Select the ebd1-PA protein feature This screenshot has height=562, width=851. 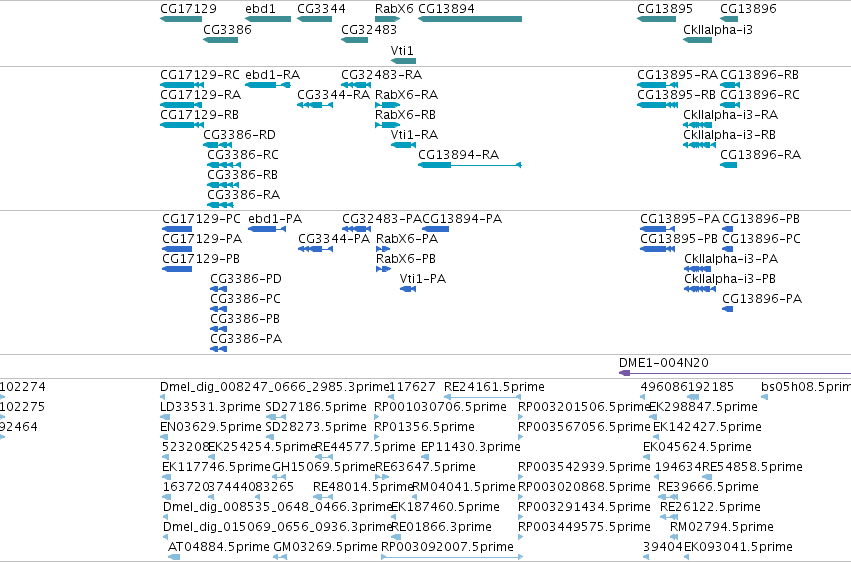tap(266, 229)
